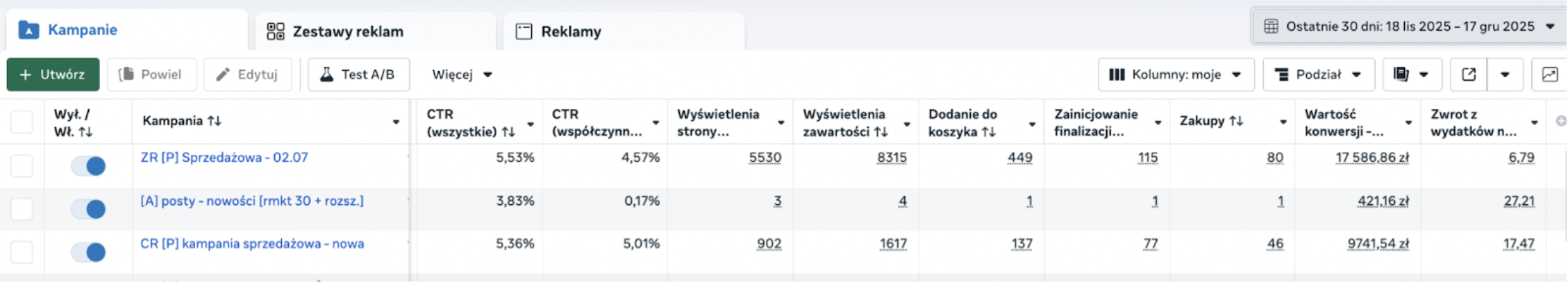Tick the select-all campaigns header checkbox
The image size is (1568, 282).
22,122
